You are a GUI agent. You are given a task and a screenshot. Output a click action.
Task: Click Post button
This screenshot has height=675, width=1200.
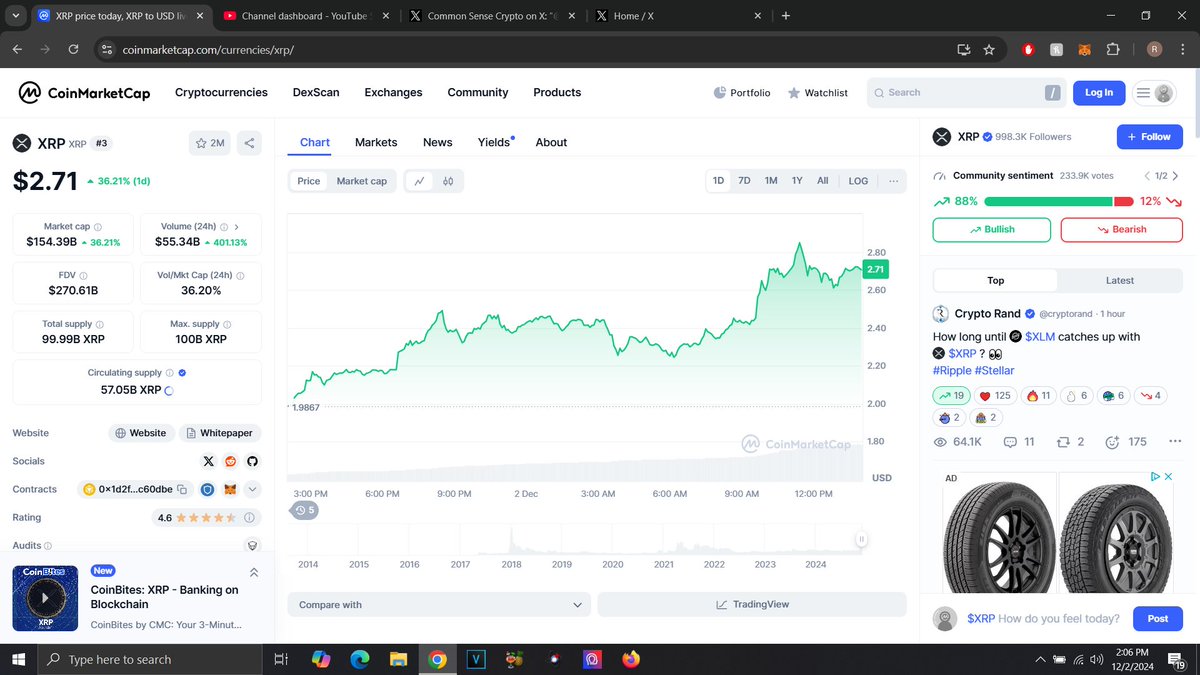1158,619
